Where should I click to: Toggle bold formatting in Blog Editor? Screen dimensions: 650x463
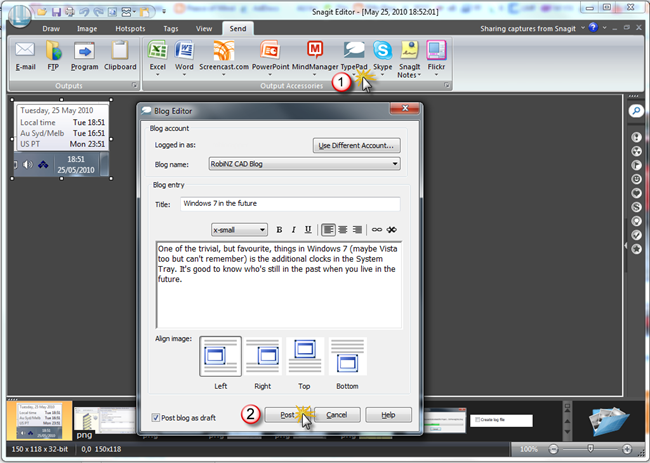[x=279, y=229]
